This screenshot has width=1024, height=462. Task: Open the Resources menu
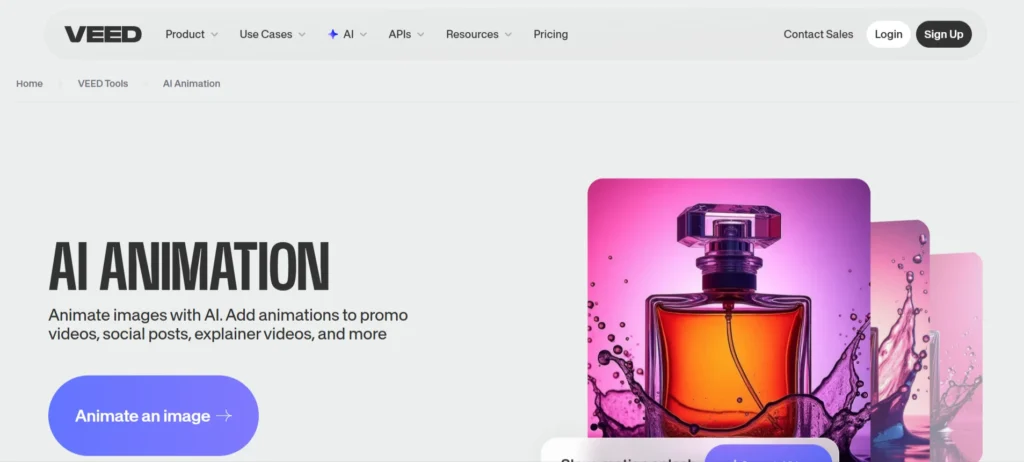pos(472,35)
